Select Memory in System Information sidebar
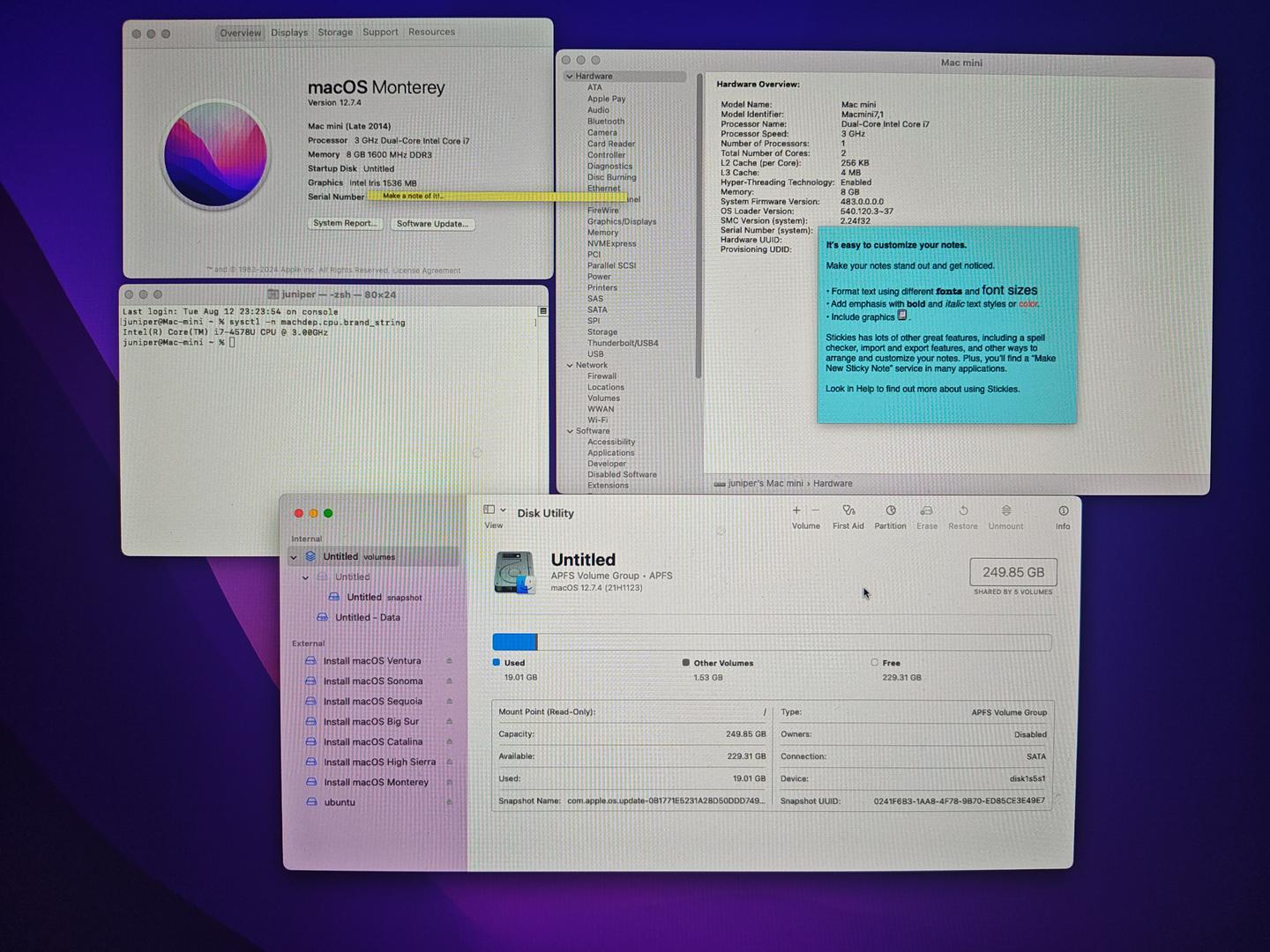Viewport: 1270px width, 952px height. (603, 233)
